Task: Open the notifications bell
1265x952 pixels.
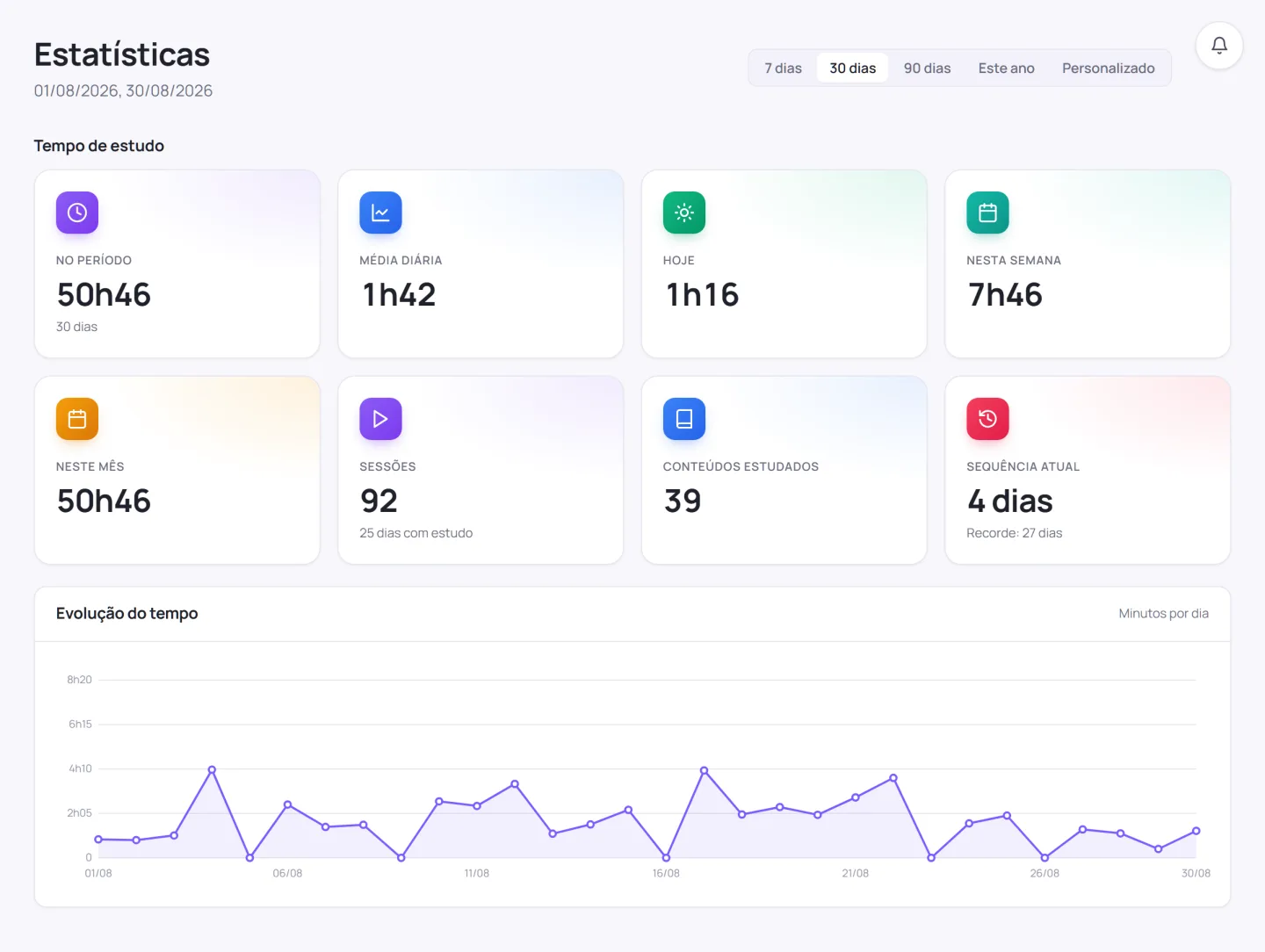Action: click(x=1219, y=45)
